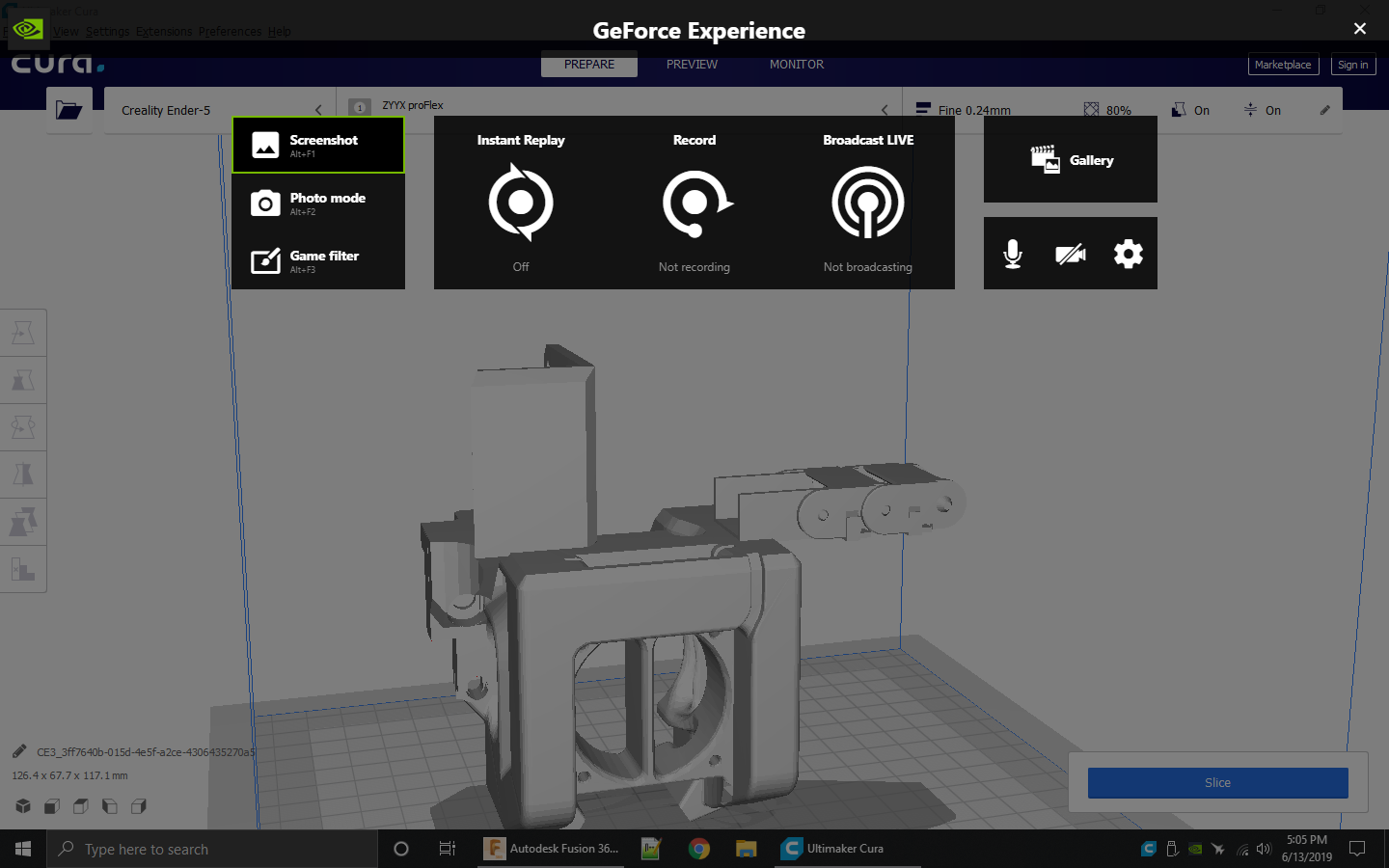Viewport: 1389px width, 868px height.
Task: Open File Explorer from the taskbar
Action: point(747,849)
